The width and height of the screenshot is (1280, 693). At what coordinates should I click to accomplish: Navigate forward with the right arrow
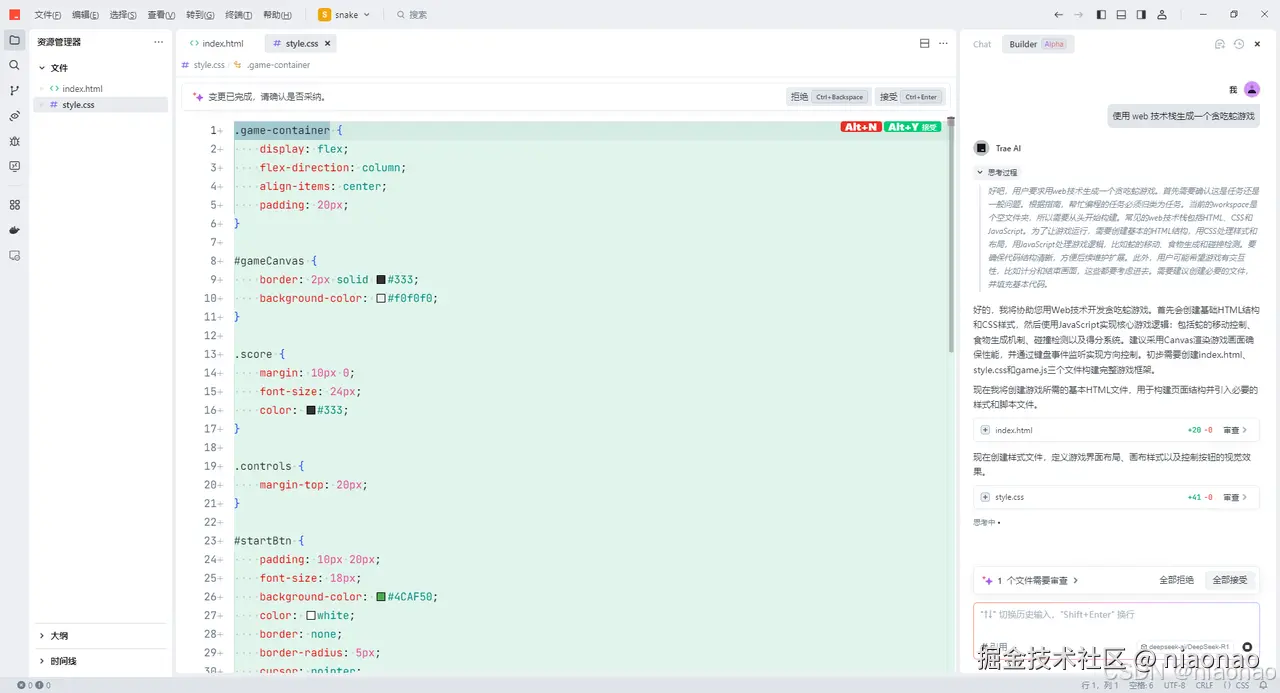(1078, 15)
